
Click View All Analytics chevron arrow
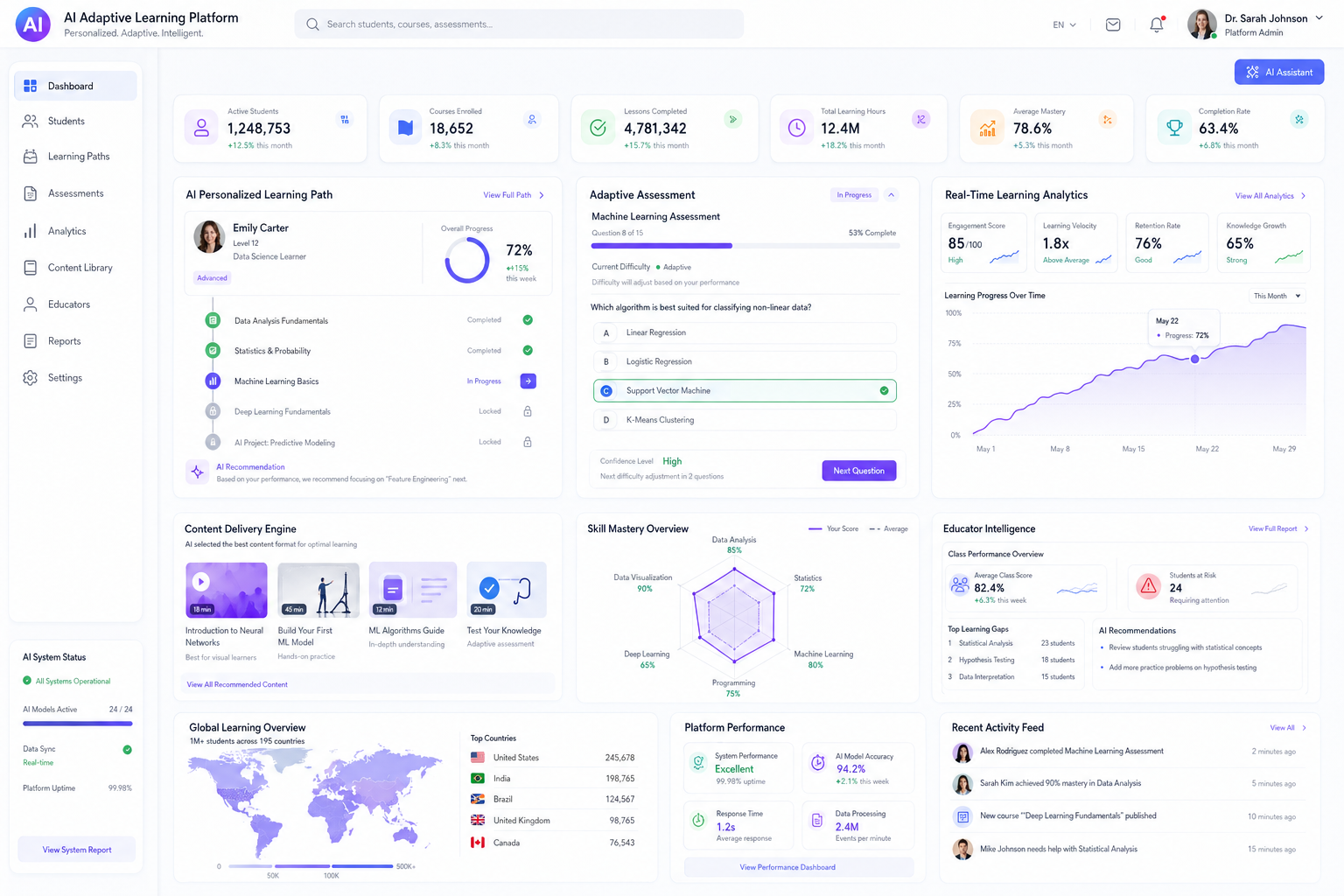coord(1304,196)
